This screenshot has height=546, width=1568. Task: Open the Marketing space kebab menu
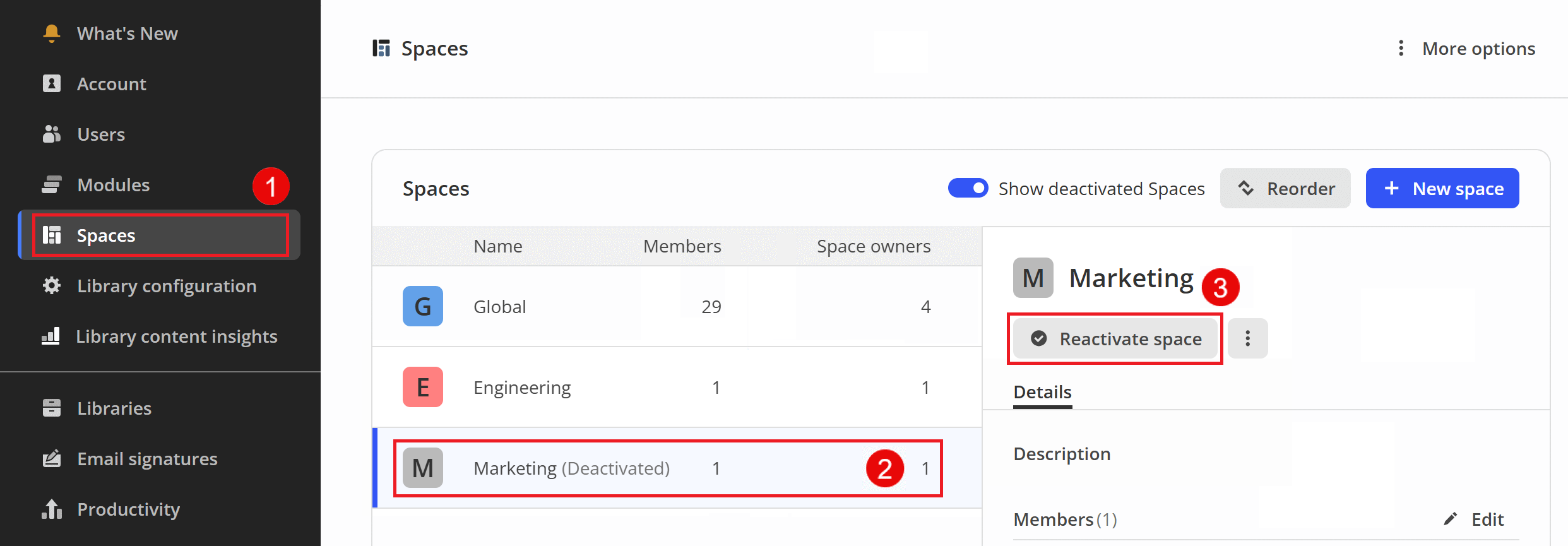tap(1248, 338)
